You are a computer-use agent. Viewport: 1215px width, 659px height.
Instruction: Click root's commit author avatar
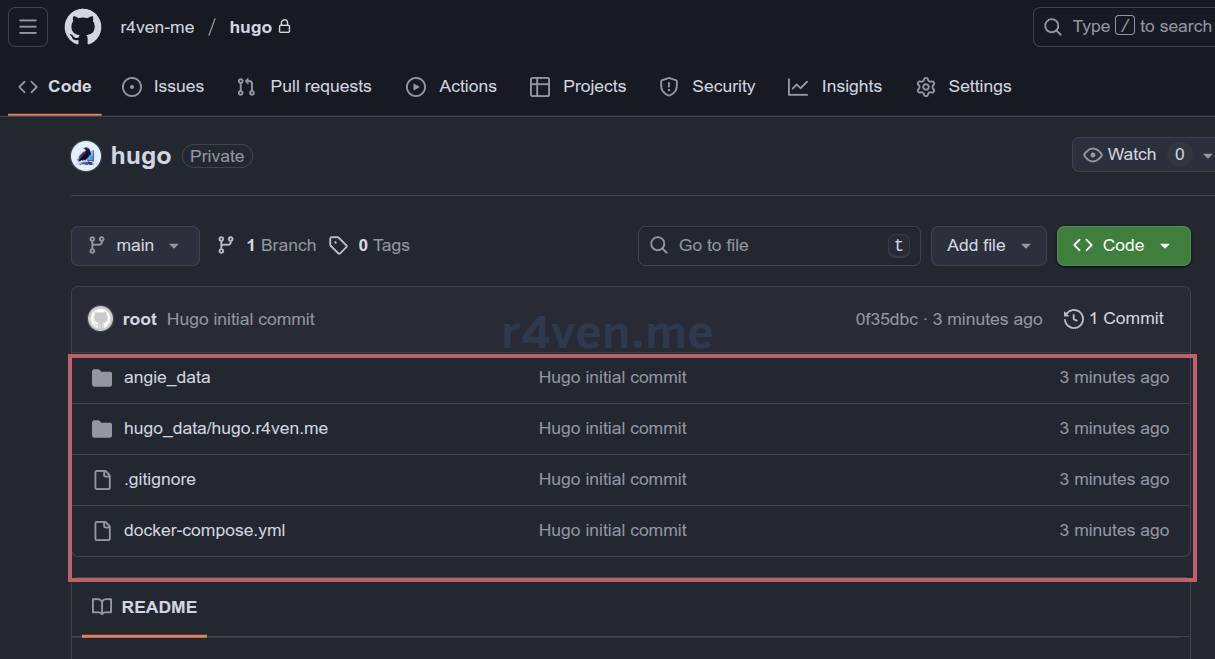click(x=100, y=319)
